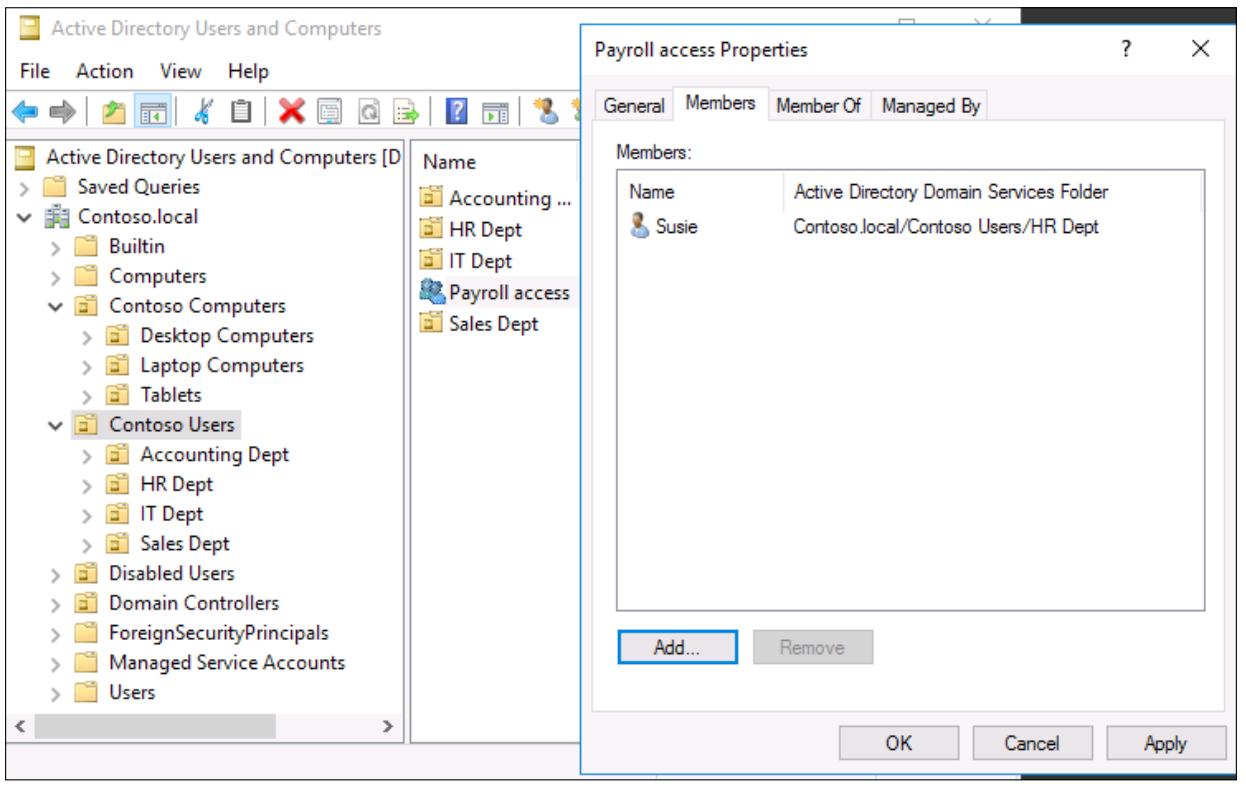This screenshot has width=1246, height=786.
Task: Collapse the Contoso.local domain node
Action: tap(23, 216)
